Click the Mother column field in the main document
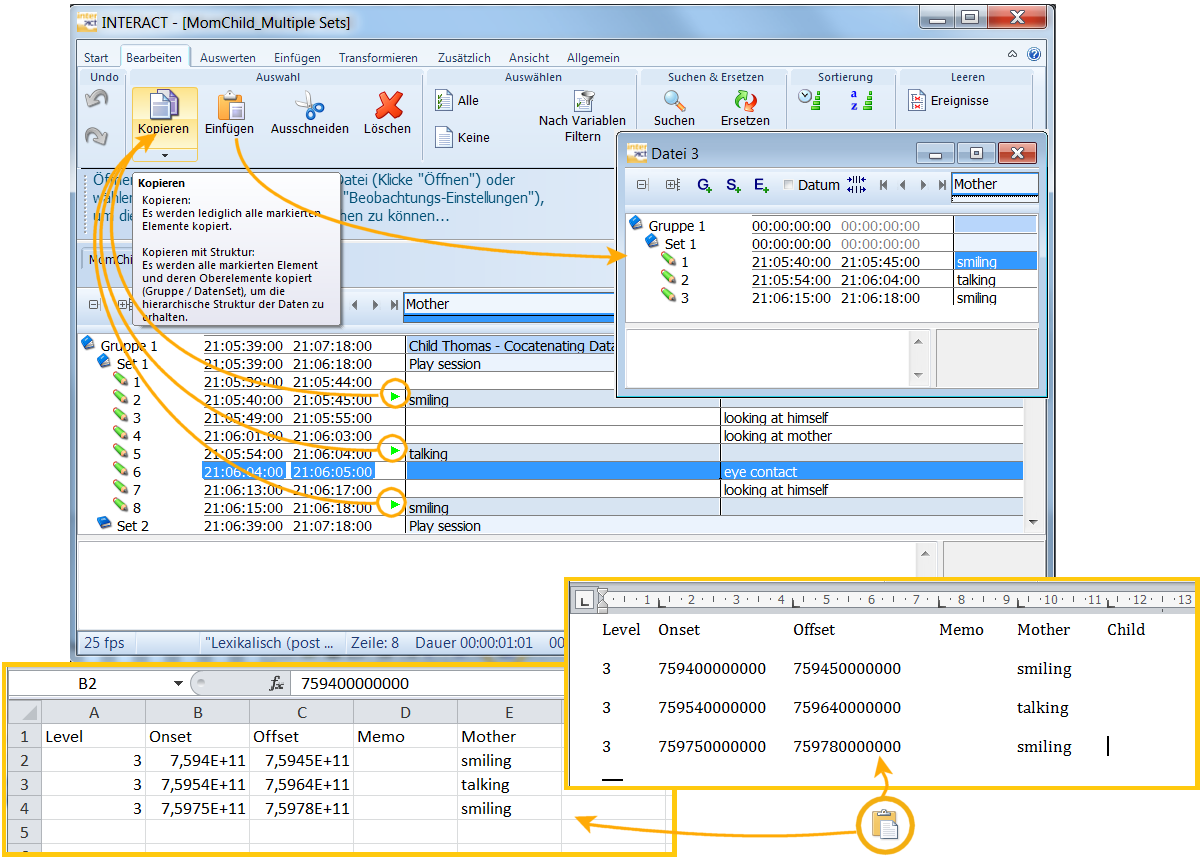The image size is (1200, 857). coord(509,304)
